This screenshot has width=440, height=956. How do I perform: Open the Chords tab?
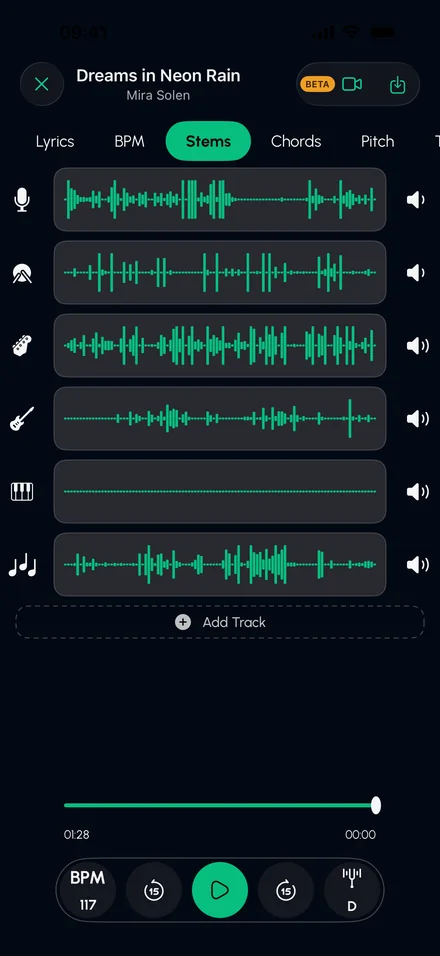[296, 141]
